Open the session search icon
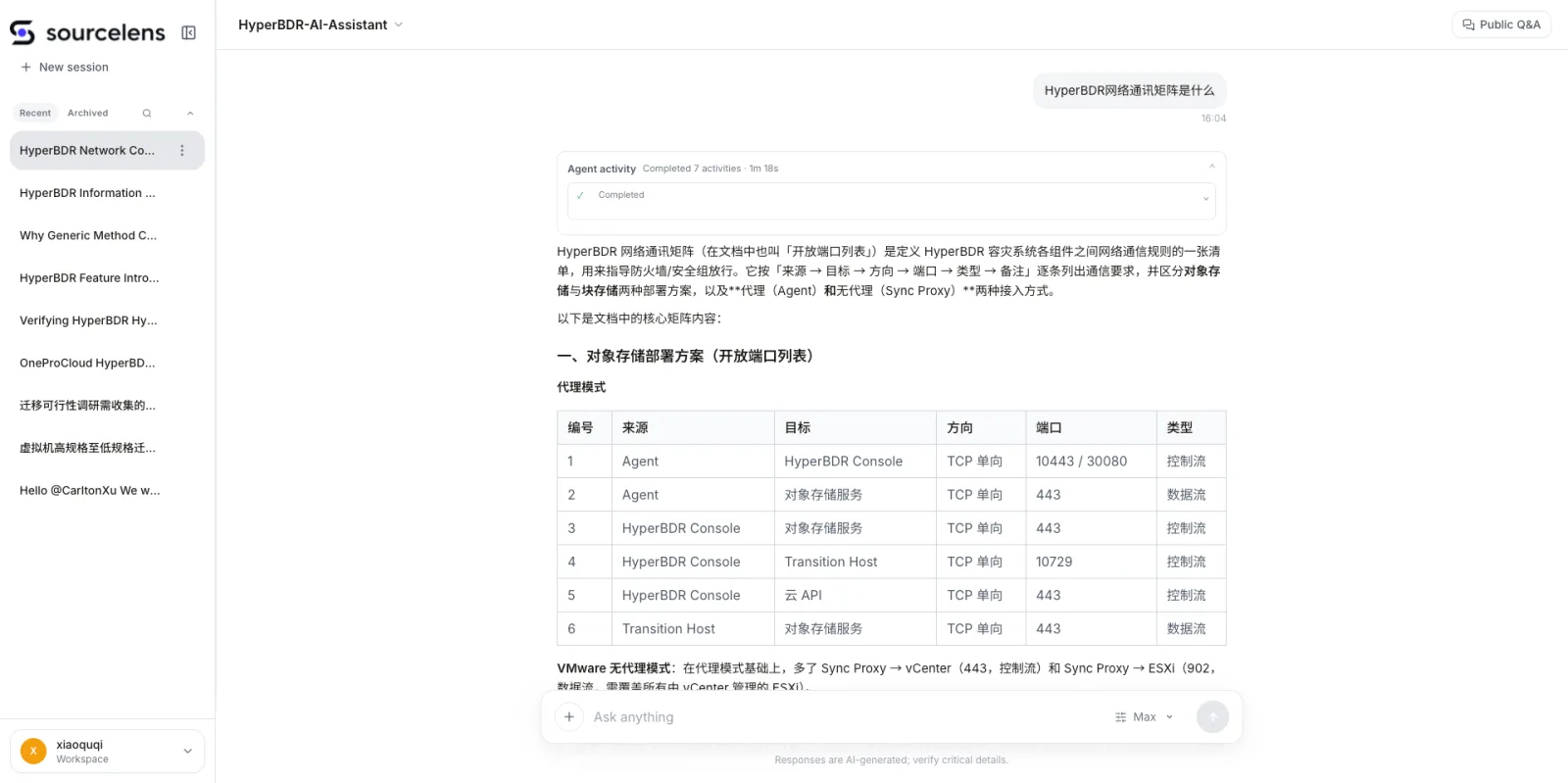 147,113
